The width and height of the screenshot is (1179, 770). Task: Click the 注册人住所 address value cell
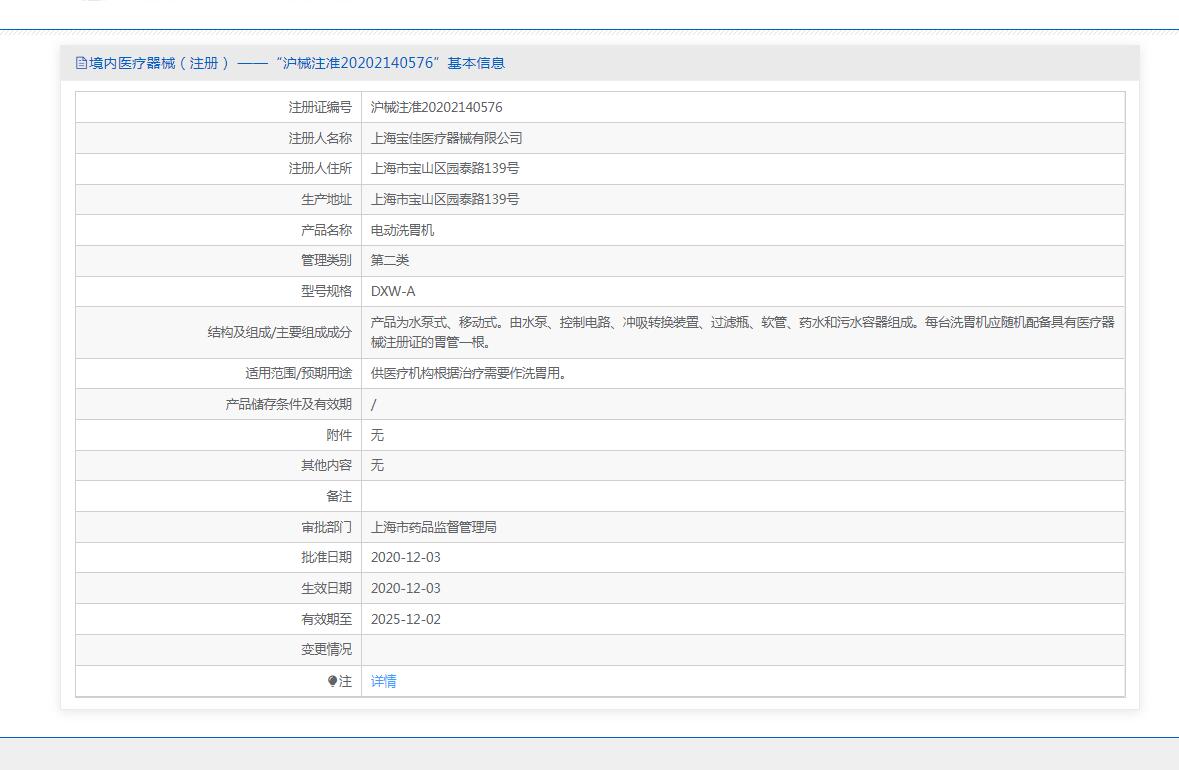[x=743, y=168]
